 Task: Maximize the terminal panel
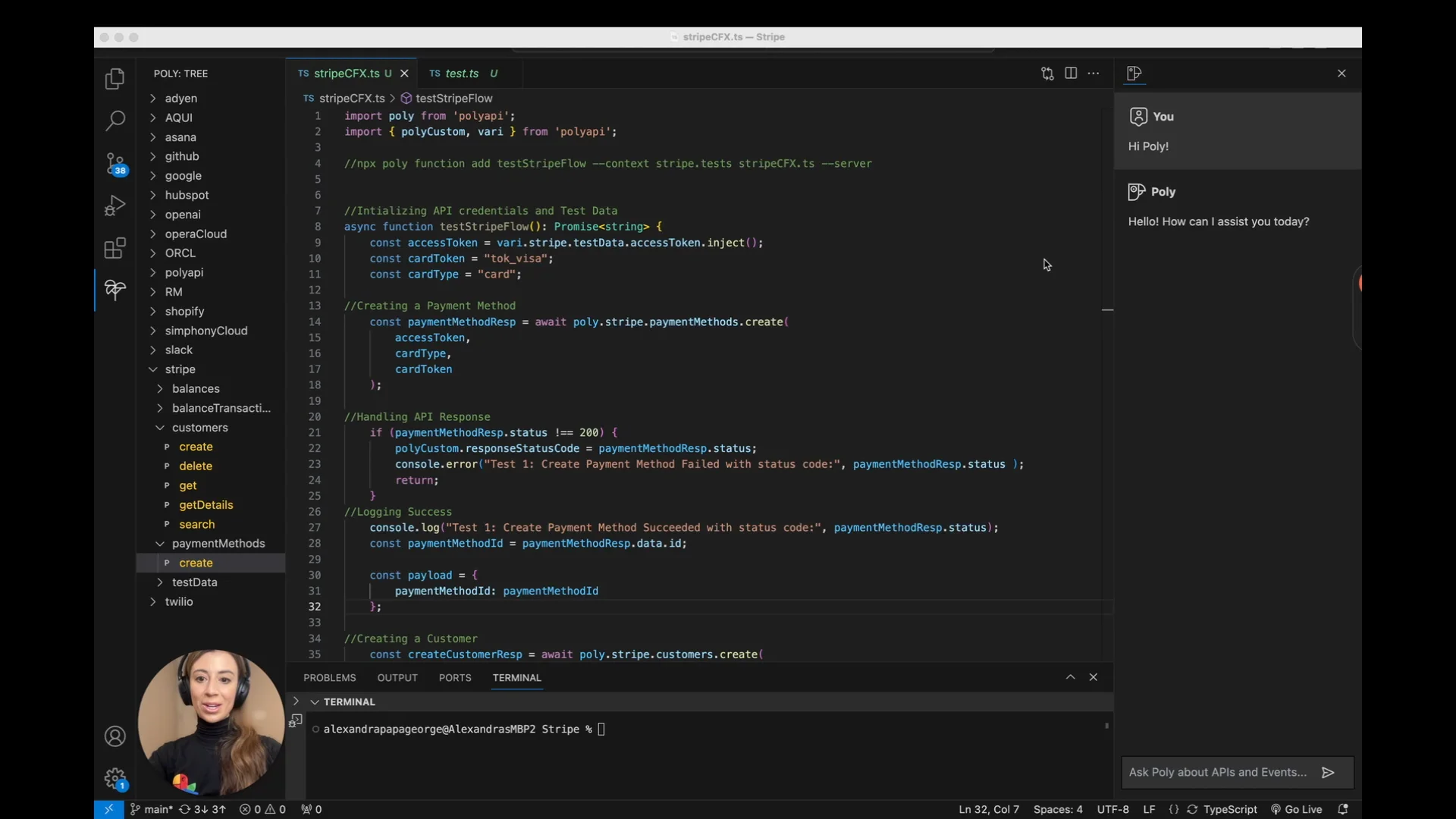pos(1070,677)
